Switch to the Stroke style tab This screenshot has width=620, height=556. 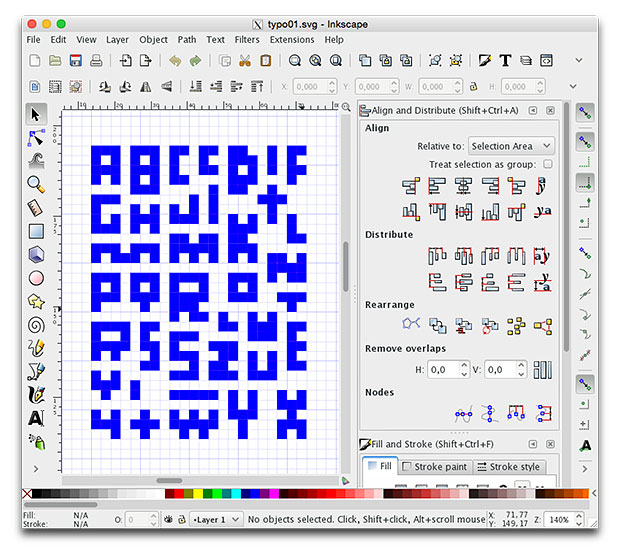point(509,467)
